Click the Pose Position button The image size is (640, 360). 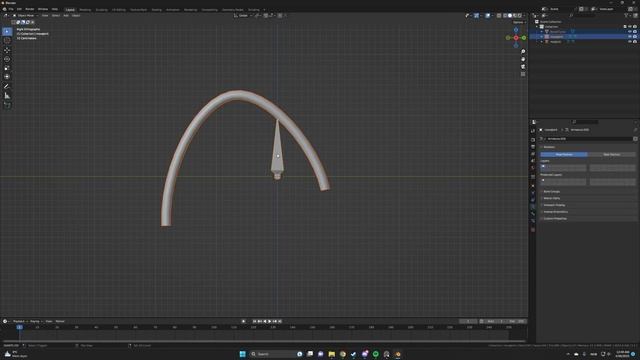coord(564,155)
